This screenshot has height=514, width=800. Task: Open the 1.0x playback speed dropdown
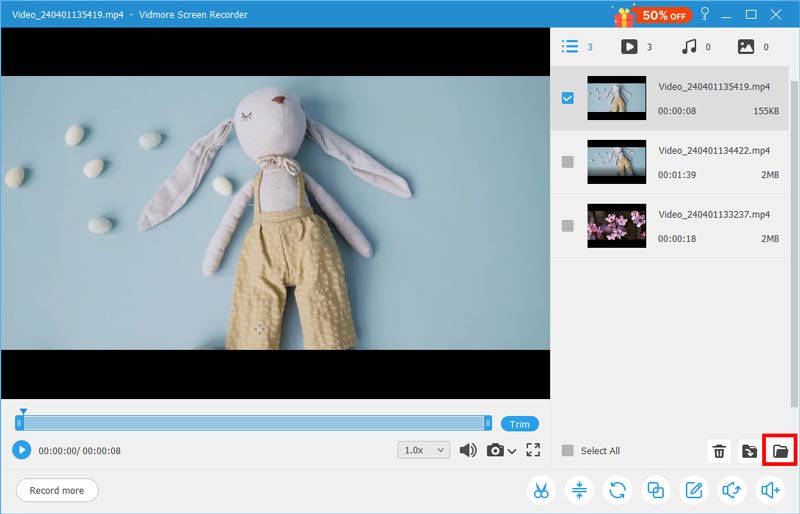[423, 450]
